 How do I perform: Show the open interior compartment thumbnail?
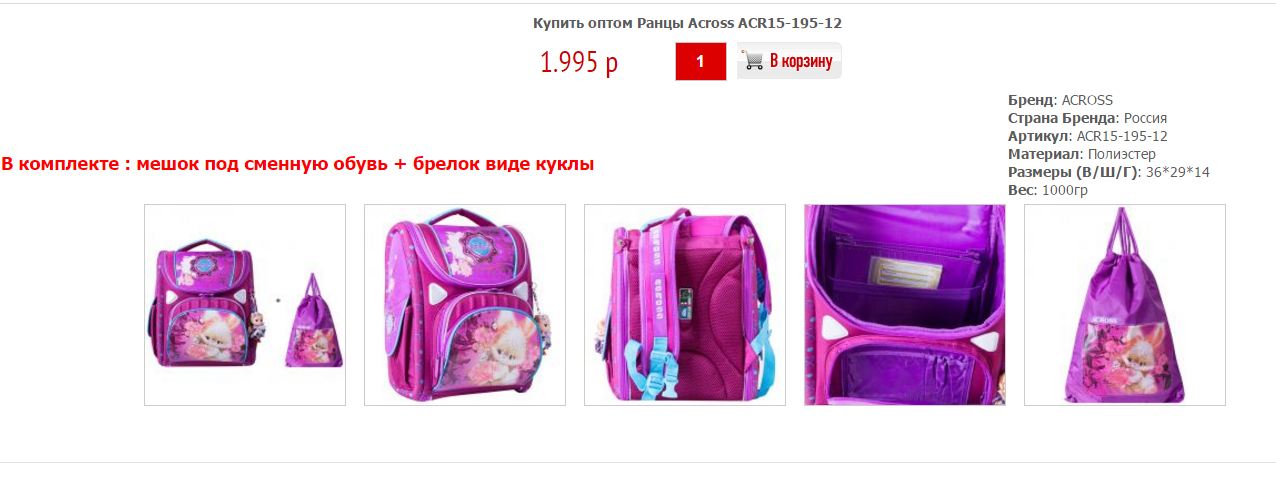905,305
